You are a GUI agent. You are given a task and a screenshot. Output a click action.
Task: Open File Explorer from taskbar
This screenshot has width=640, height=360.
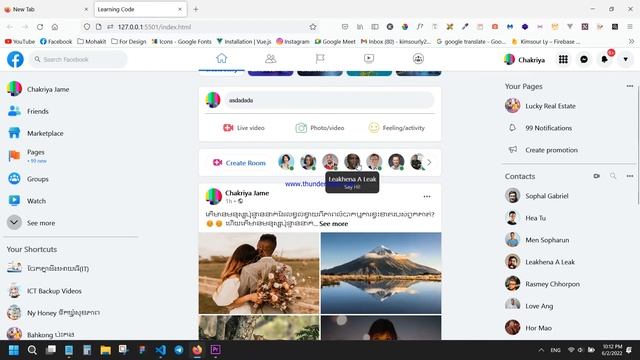point(105,350)
